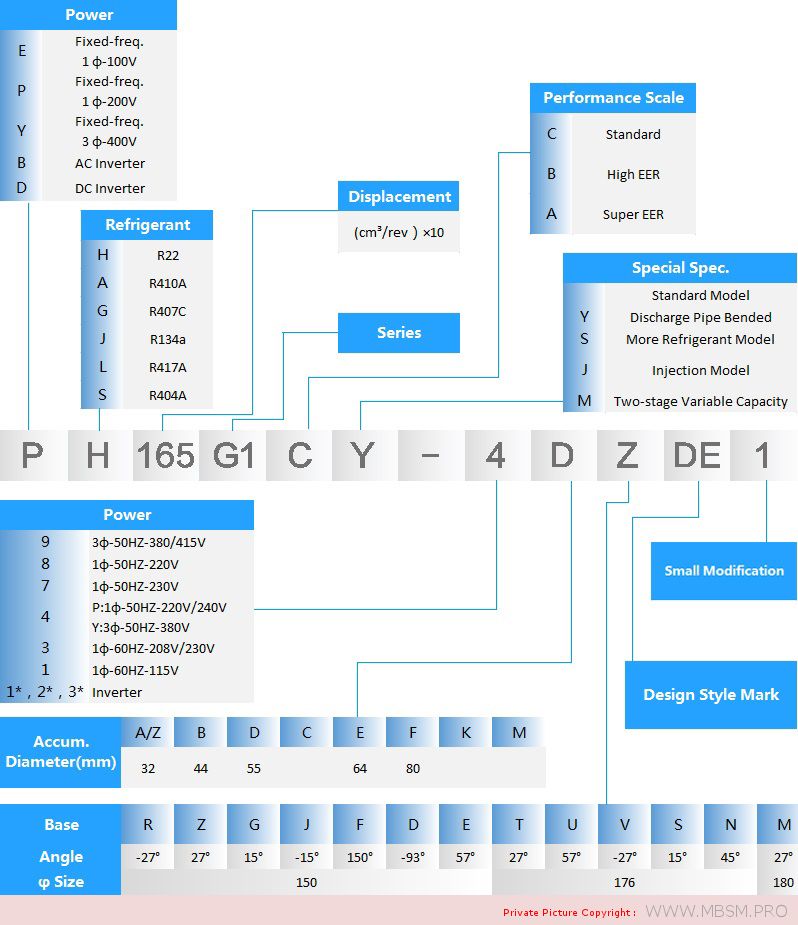Select the "Displacement" header

399,197
